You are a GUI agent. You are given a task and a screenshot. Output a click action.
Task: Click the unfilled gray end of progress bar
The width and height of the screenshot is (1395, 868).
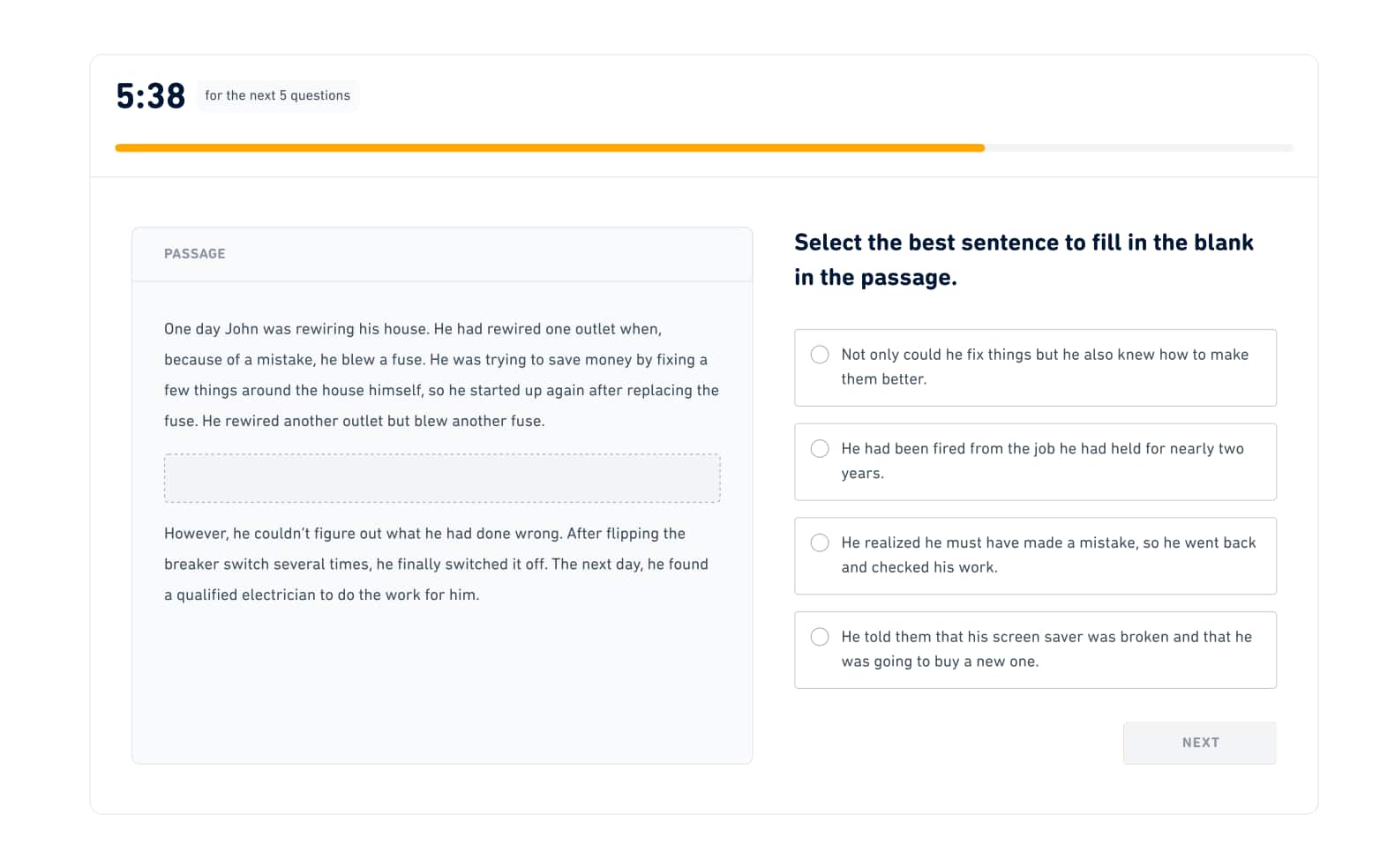click(1139, 148)
